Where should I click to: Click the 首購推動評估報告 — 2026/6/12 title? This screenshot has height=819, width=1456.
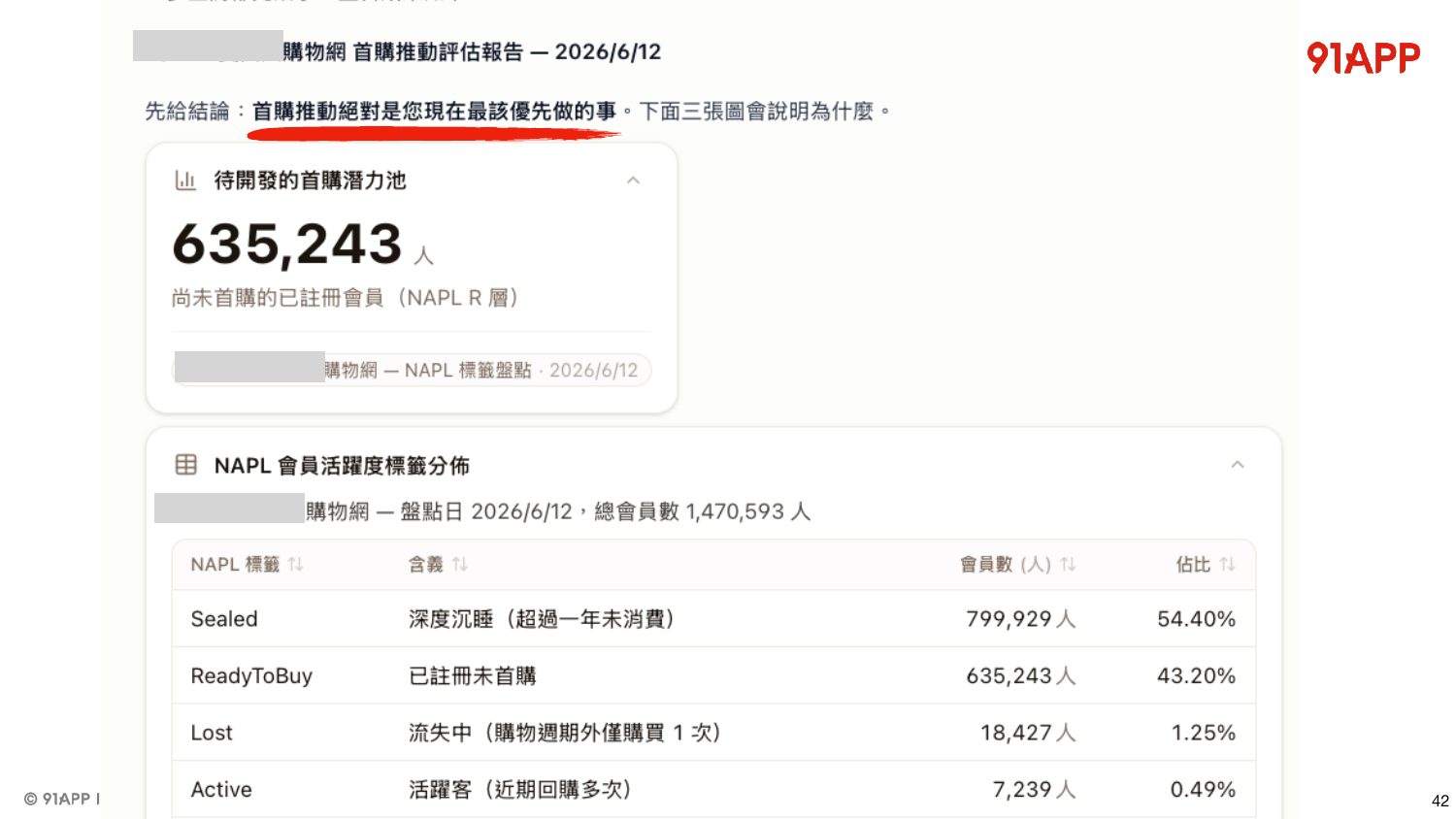[x=507, y=52]
